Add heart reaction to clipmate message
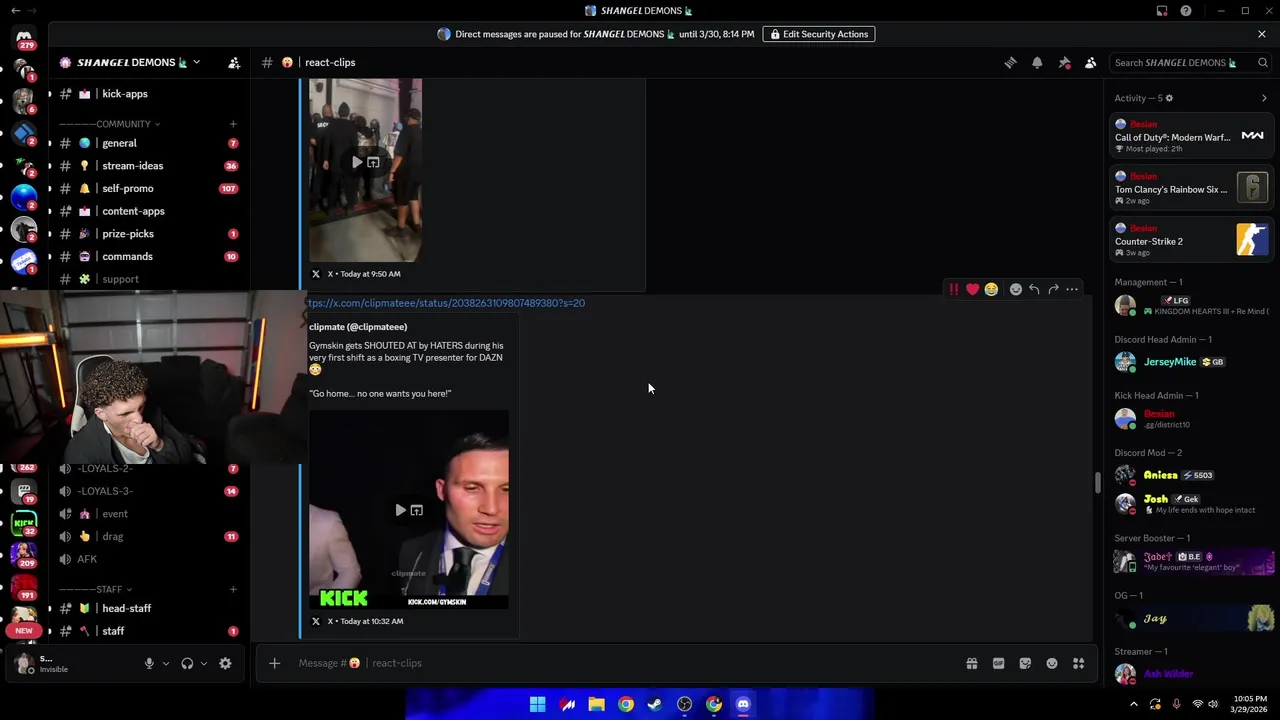Image resolution: width=1280 pixels, height=720 pixels. point(972,289)
